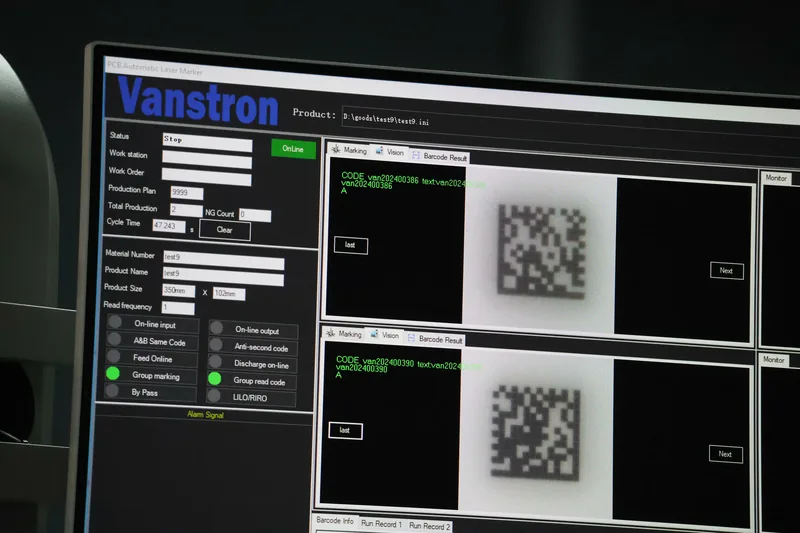Click upper data matrix barcode image

click(542, 251)
